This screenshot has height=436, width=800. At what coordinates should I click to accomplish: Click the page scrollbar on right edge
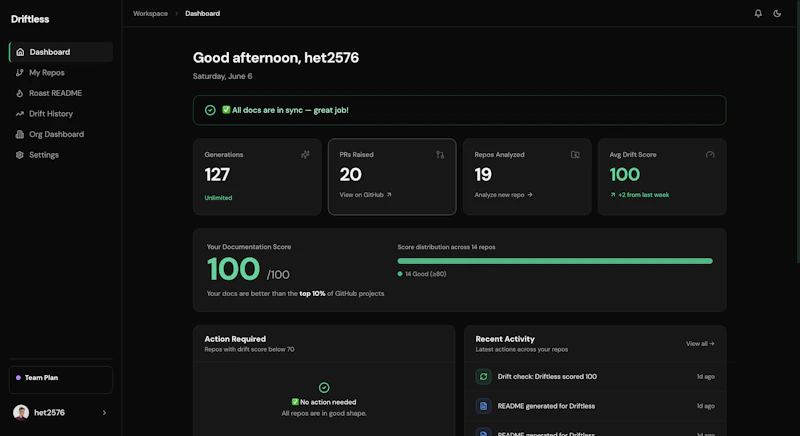point(797,133)
